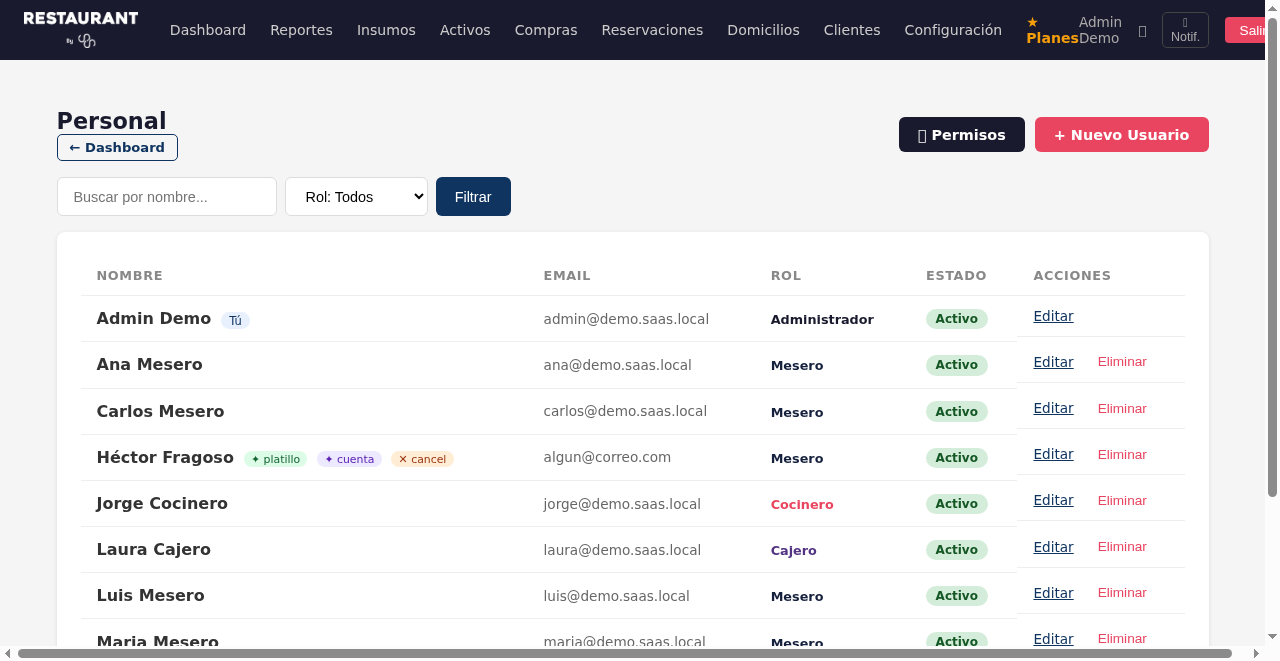Edit the Jorge Cocinero user
1280x661 pixels.
click(x=1053, y=500)
